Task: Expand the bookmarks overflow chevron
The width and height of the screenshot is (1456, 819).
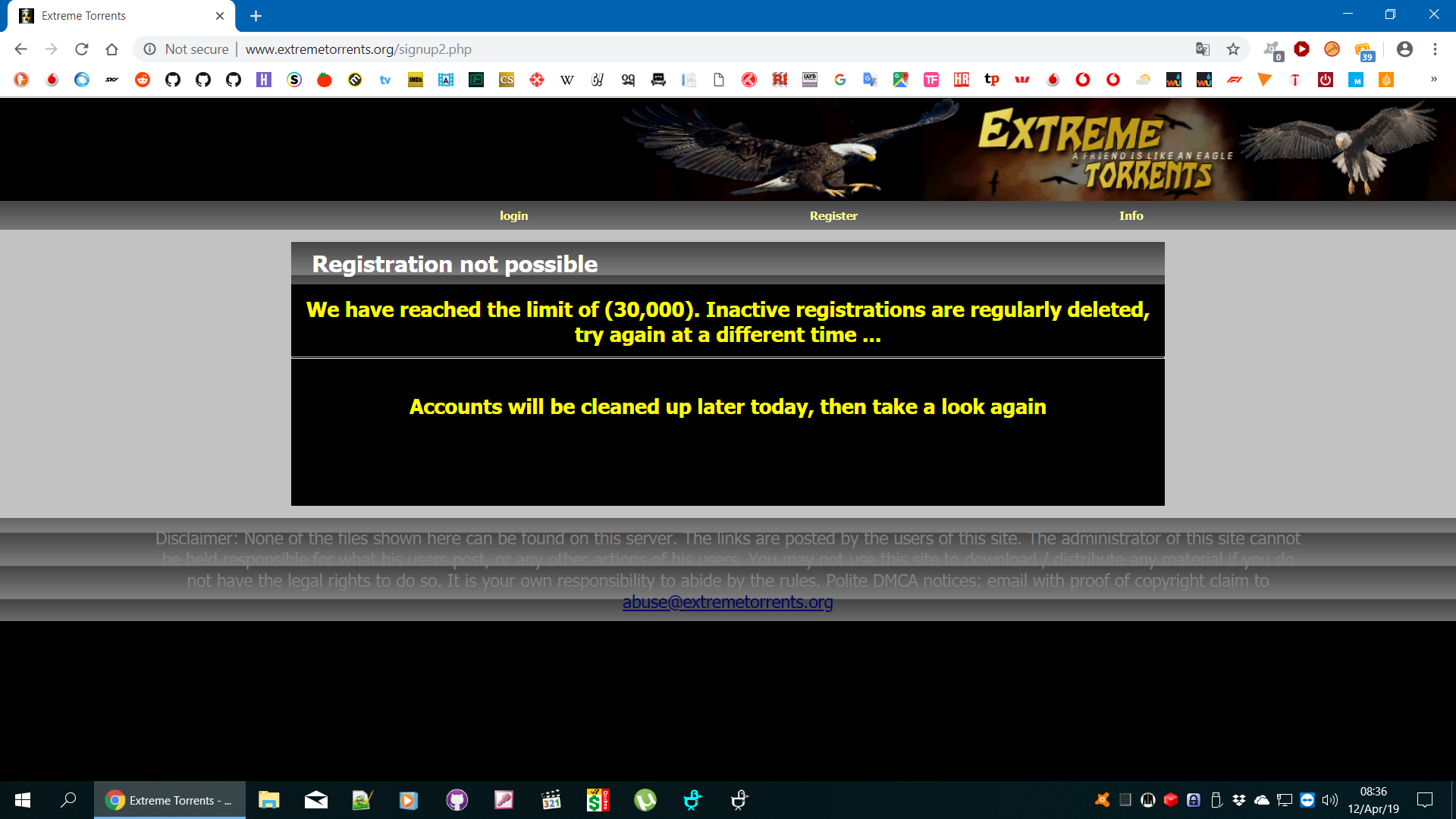Action: tap(1435, 80)
